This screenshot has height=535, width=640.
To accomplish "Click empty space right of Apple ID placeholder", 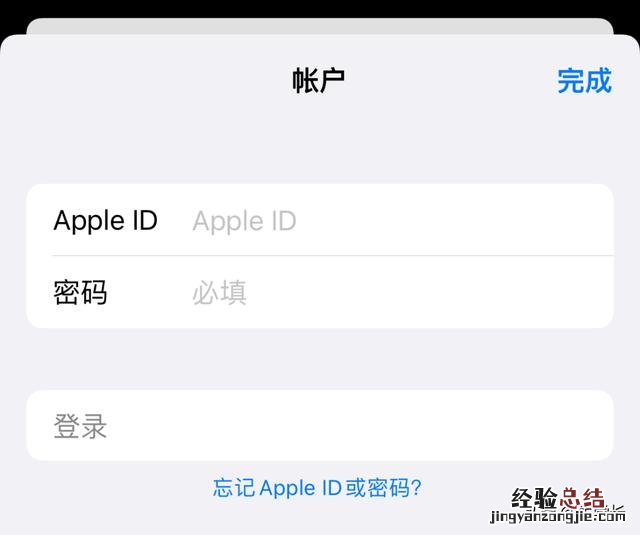I will tap(453, 221).
